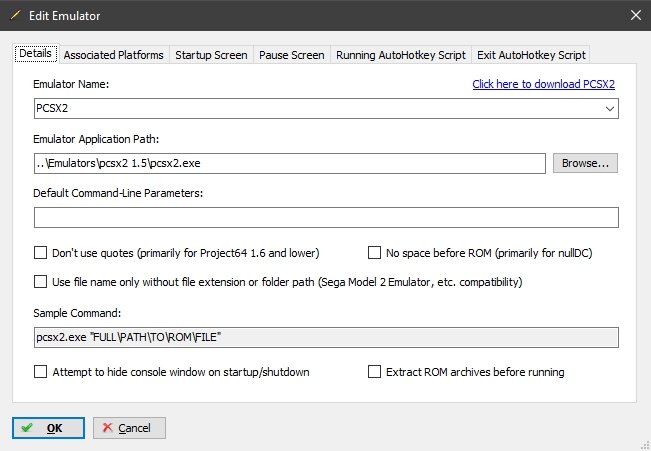Click the red X icon on Cancel
Image resolution: width=651 pixels, height=451 pixels.
coord(108,427)
